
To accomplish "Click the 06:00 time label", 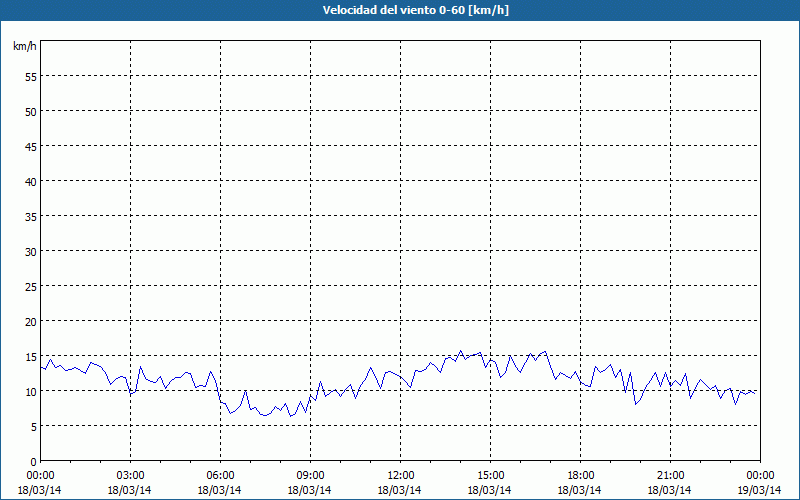I will click(220, 476).
